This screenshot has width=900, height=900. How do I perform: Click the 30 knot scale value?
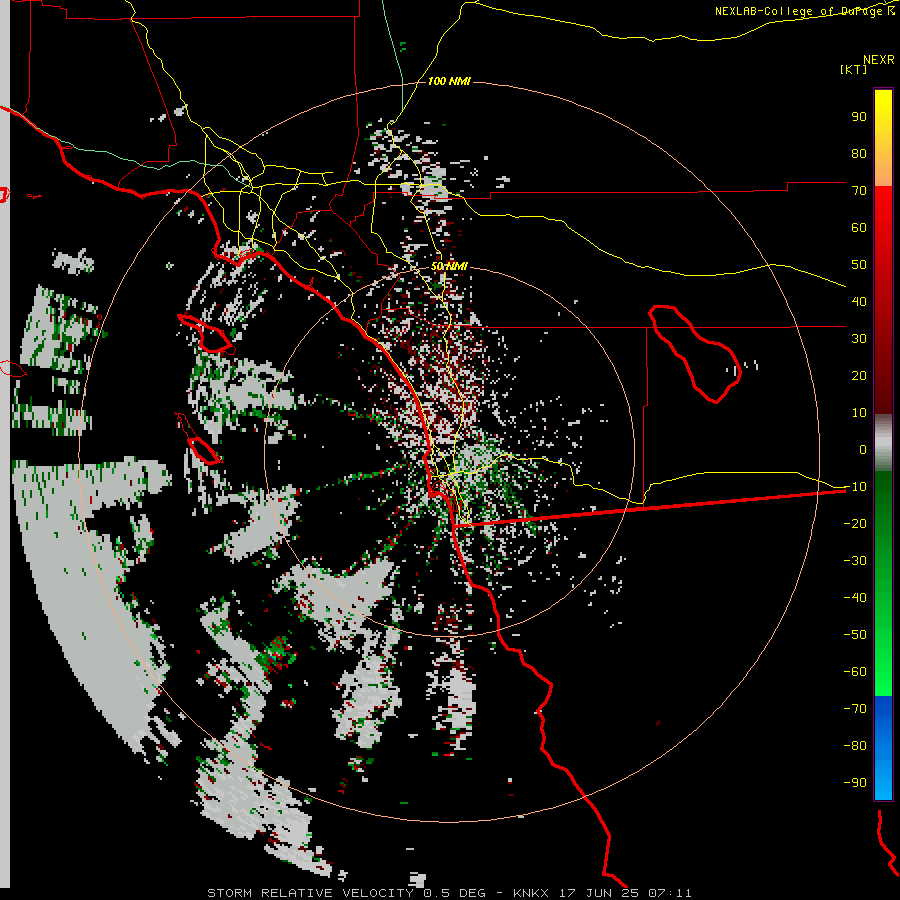click(x=859, y=339)
